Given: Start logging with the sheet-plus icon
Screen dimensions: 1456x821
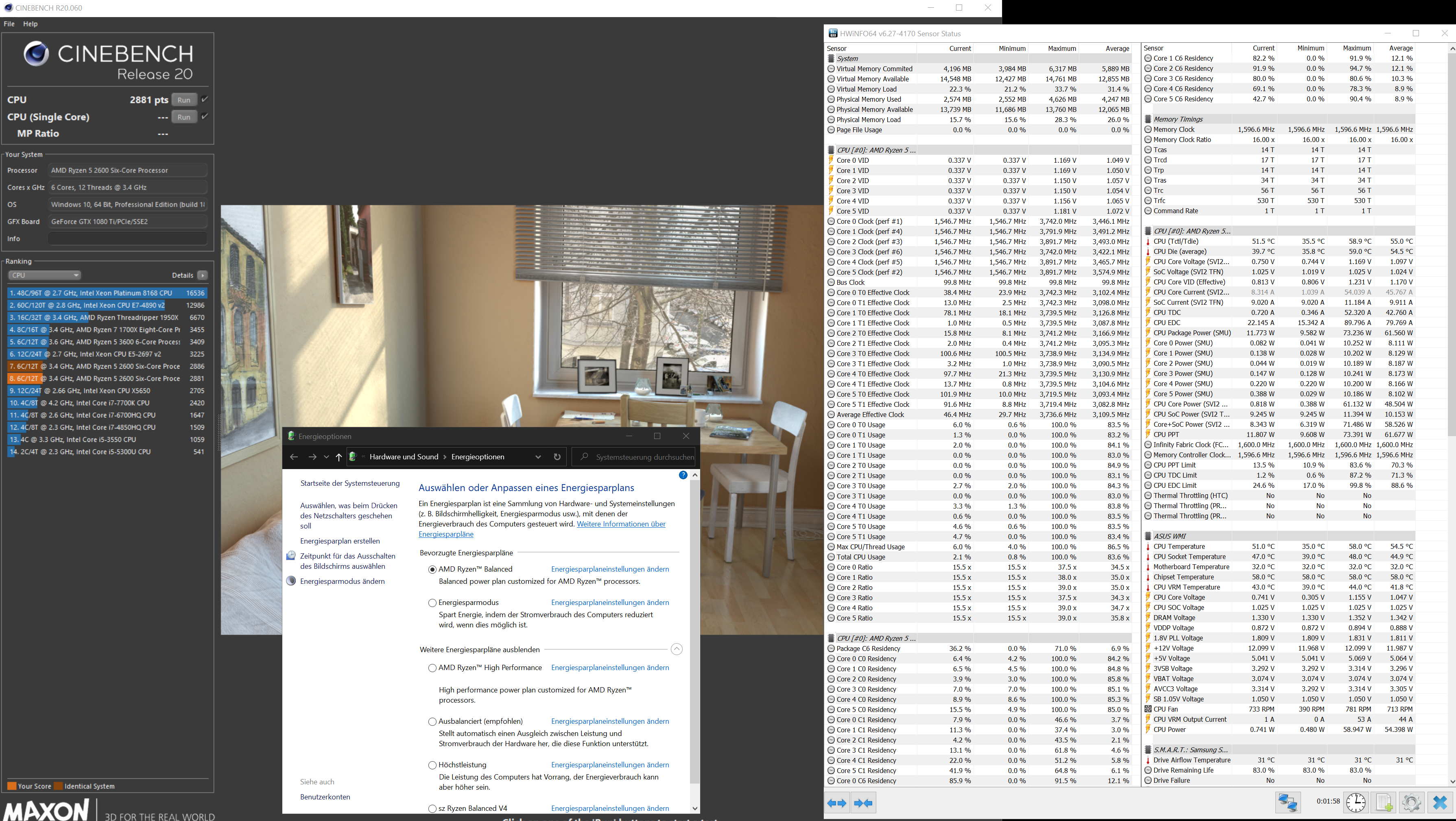Looking at the screenshot, I should pyautogui.click(x=1384, y=802).
